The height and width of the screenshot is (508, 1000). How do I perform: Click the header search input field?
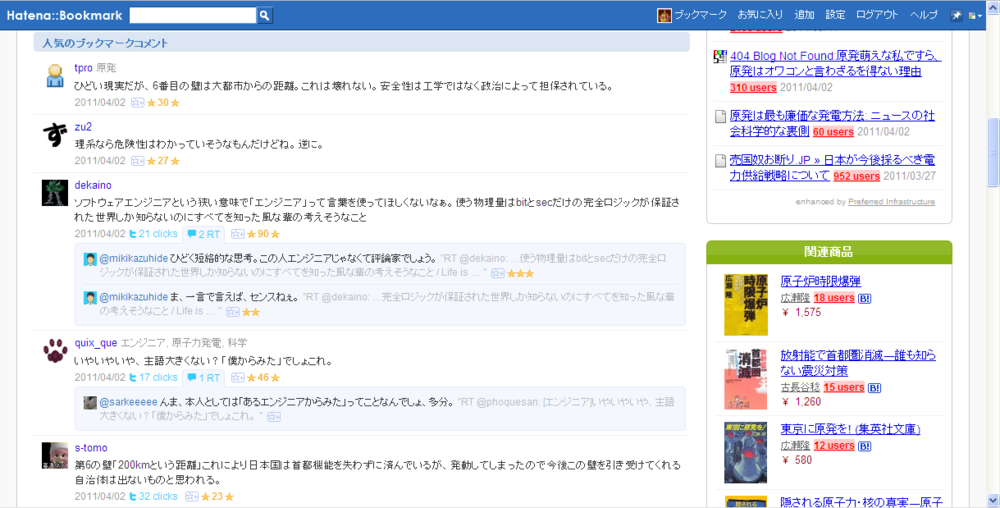coord(193,15)
